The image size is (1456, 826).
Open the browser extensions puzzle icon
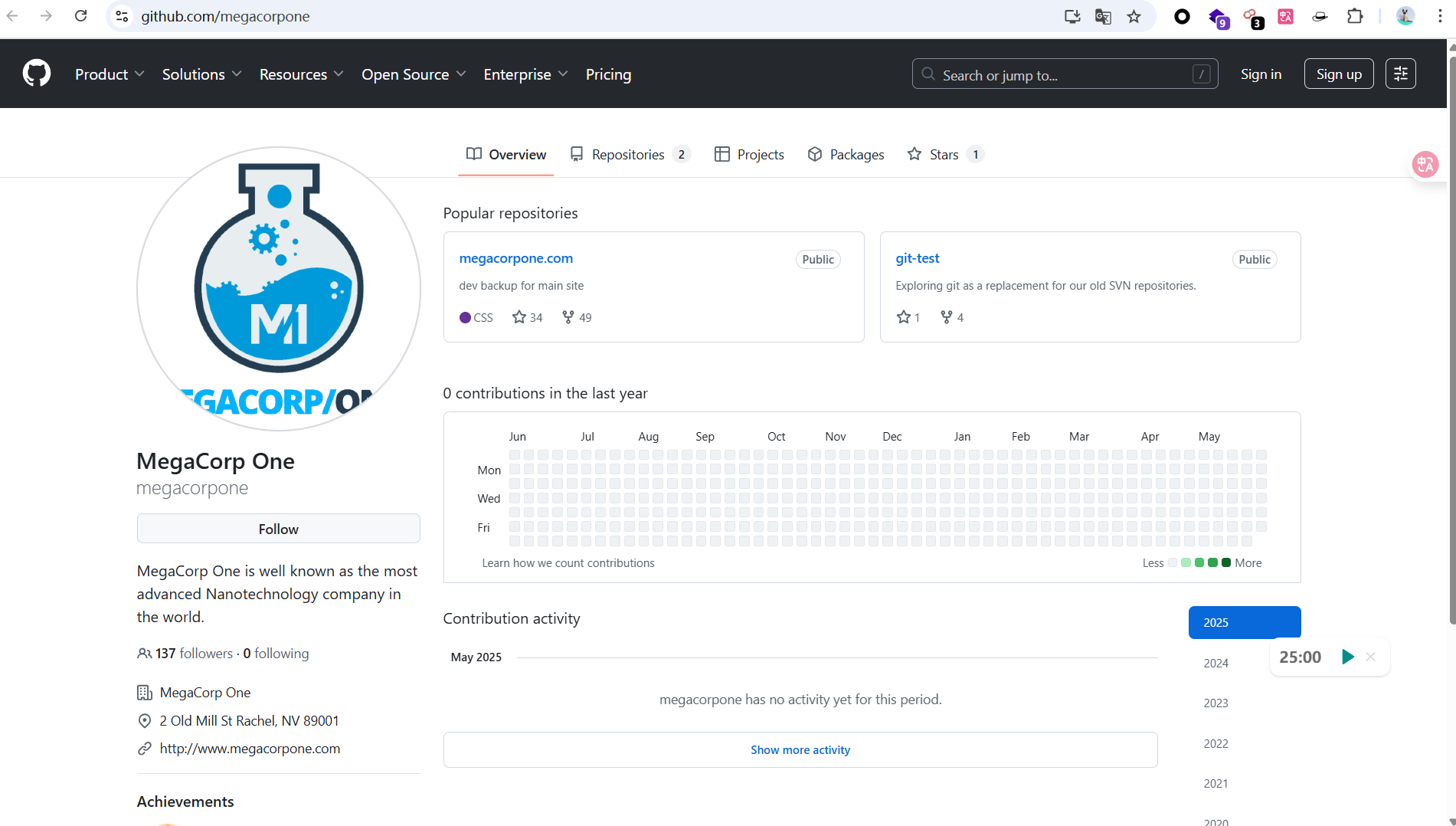[x=1355, y=16]
